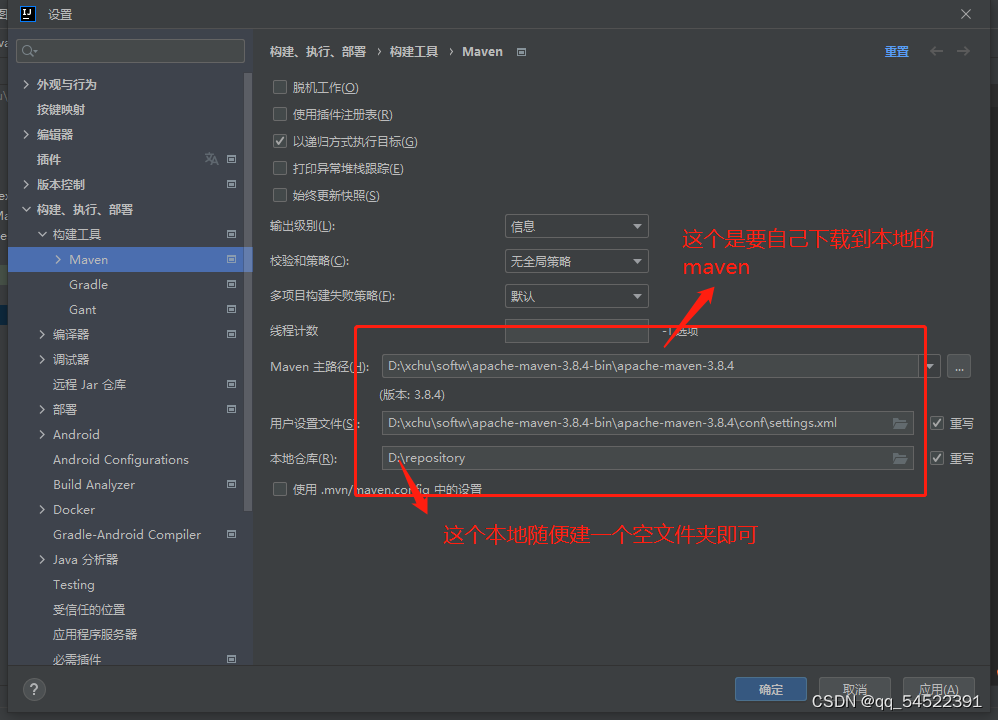Viewport: 998px width, 720px height.
Task: Select Gant under 构建工具
Action: point(83,309)
